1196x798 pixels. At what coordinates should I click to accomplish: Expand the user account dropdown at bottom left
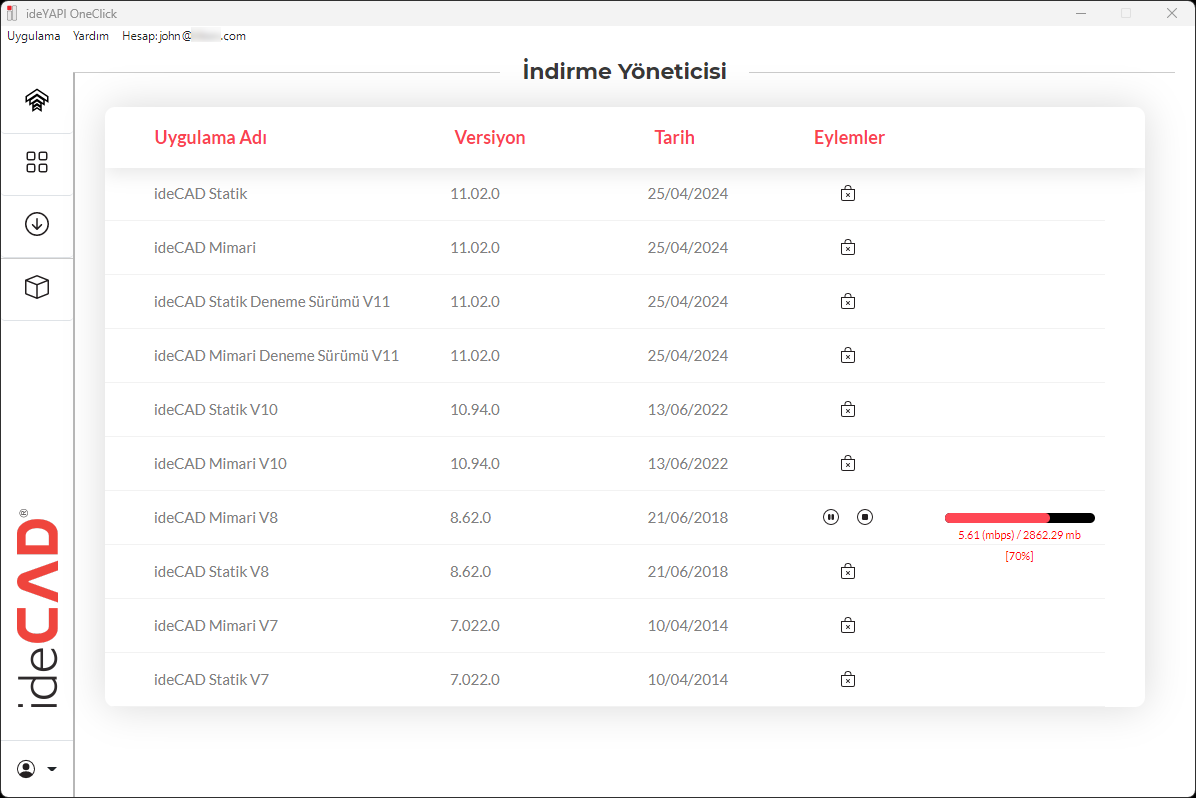pos(37,769)
